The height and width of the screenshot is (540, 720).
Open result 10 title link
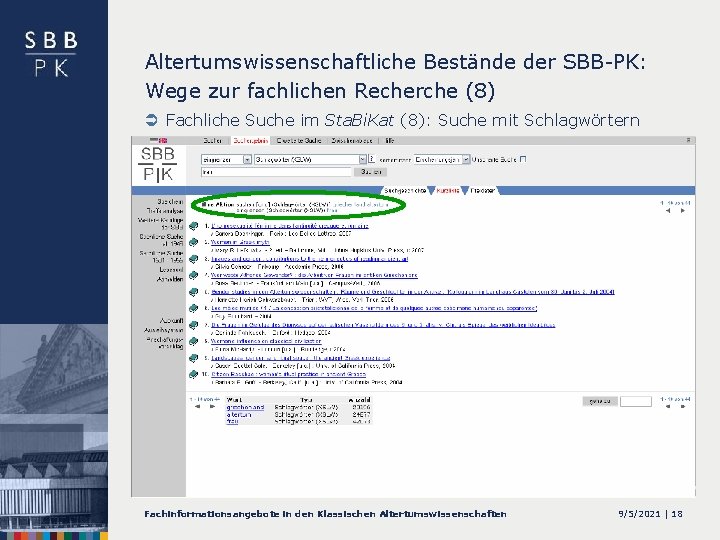[x=288, y=375]
